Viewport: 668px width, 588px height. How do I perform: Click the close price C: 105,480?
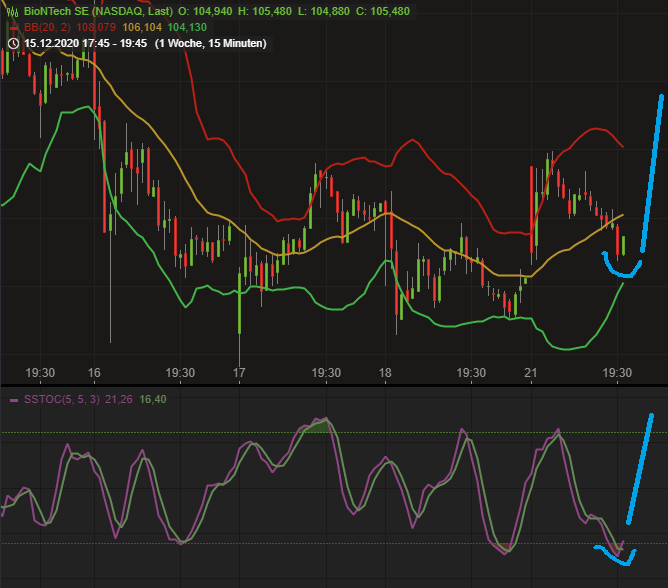pyautogui.click(x=383, y=12)
